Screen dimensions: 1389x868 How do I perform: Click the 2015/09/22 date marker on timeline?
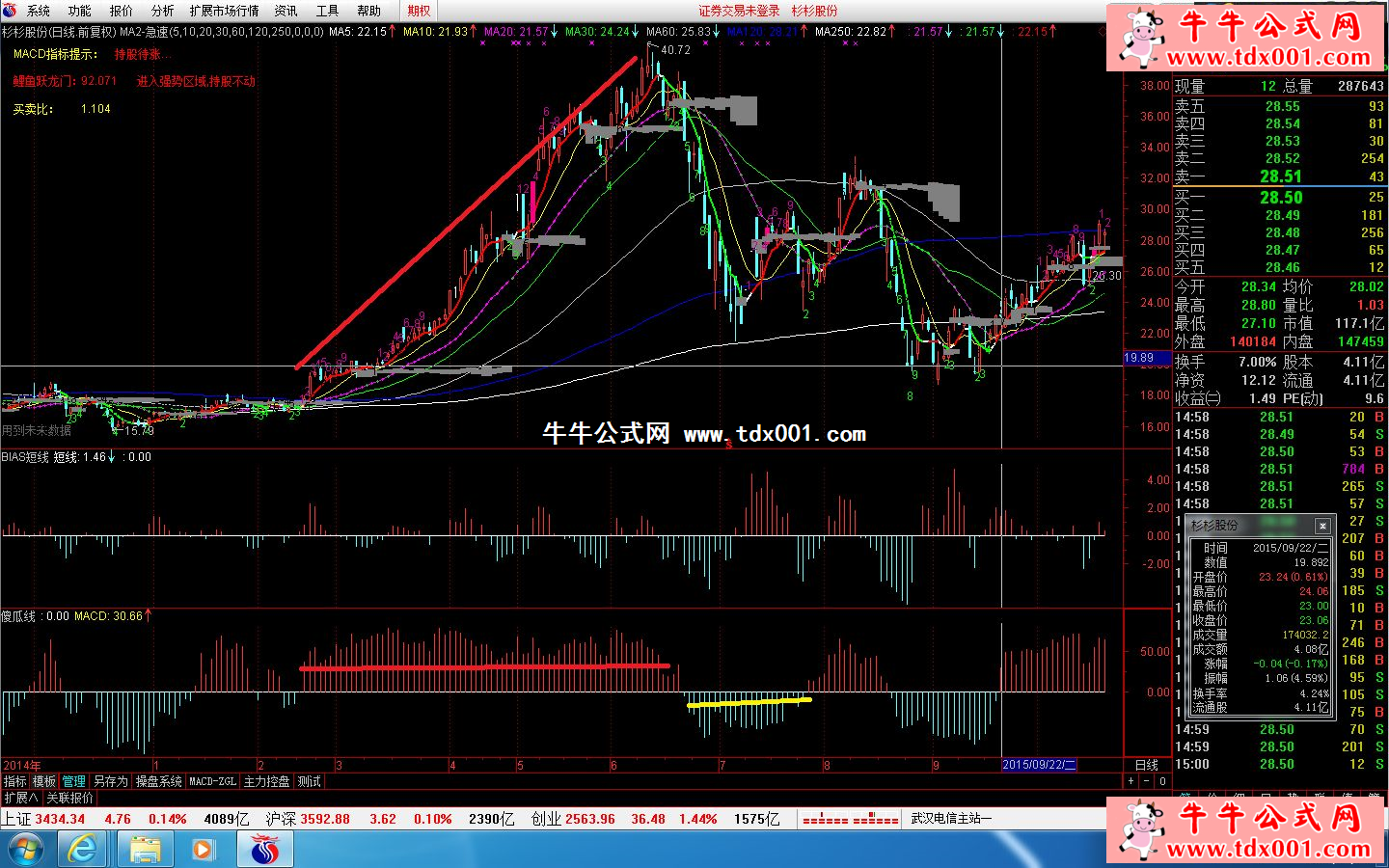(1038, 765)
